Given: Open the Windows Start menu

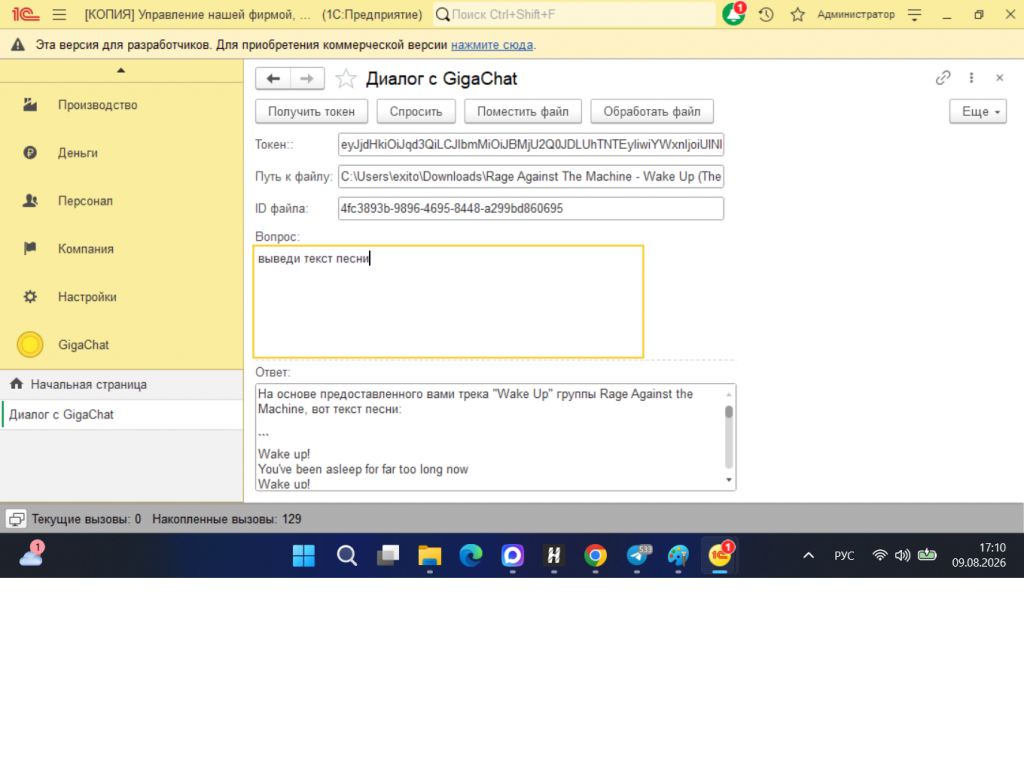Looking at the screenshot, I should click(x=304, y=556).
